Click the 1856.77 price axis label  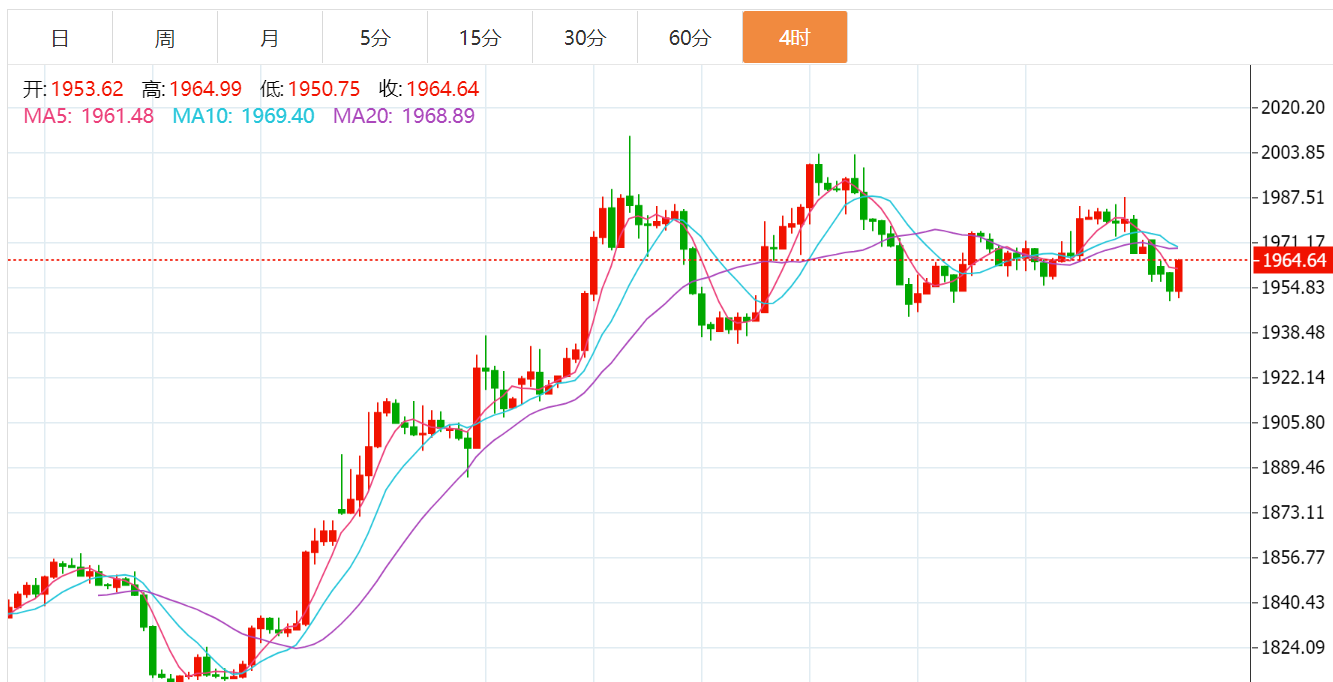pos(1295,557)
